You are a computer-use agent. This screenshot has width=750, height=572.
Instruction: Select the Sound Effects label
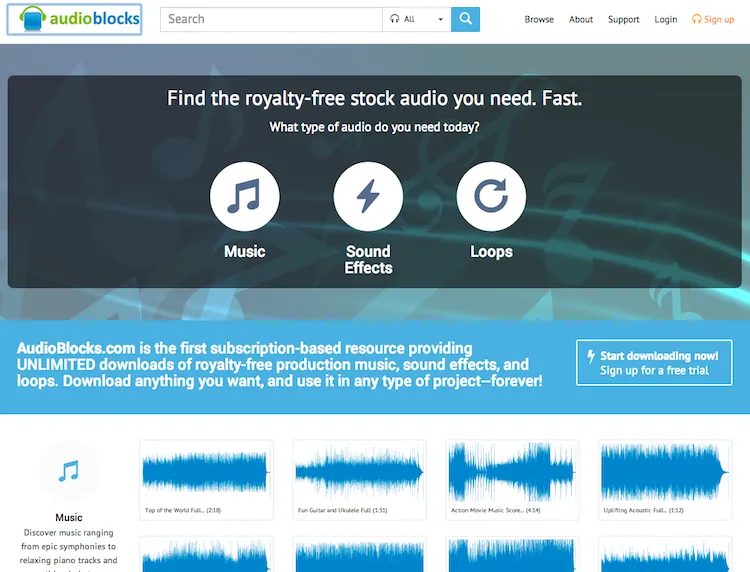pyautogui.click(x=368, y=260)
